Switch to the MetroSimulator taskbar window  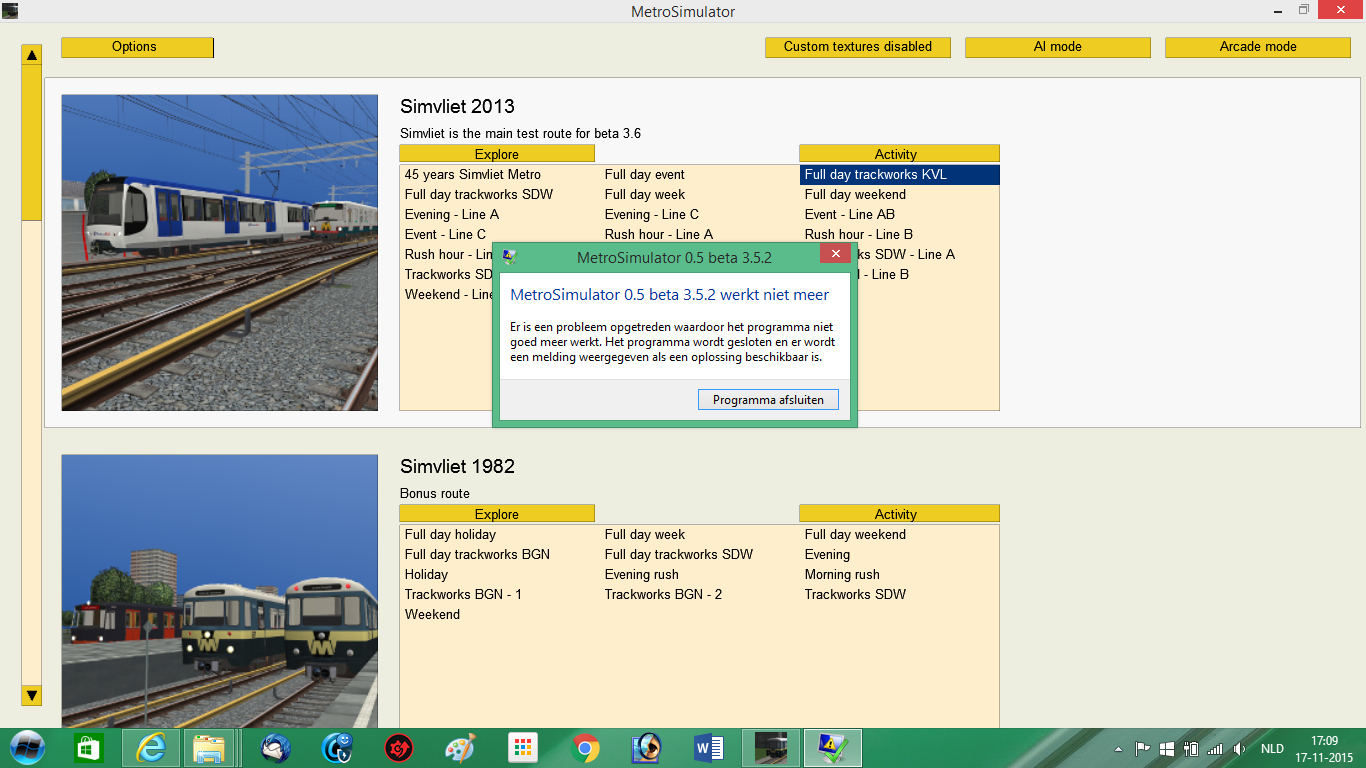click(x=771, y=747)
